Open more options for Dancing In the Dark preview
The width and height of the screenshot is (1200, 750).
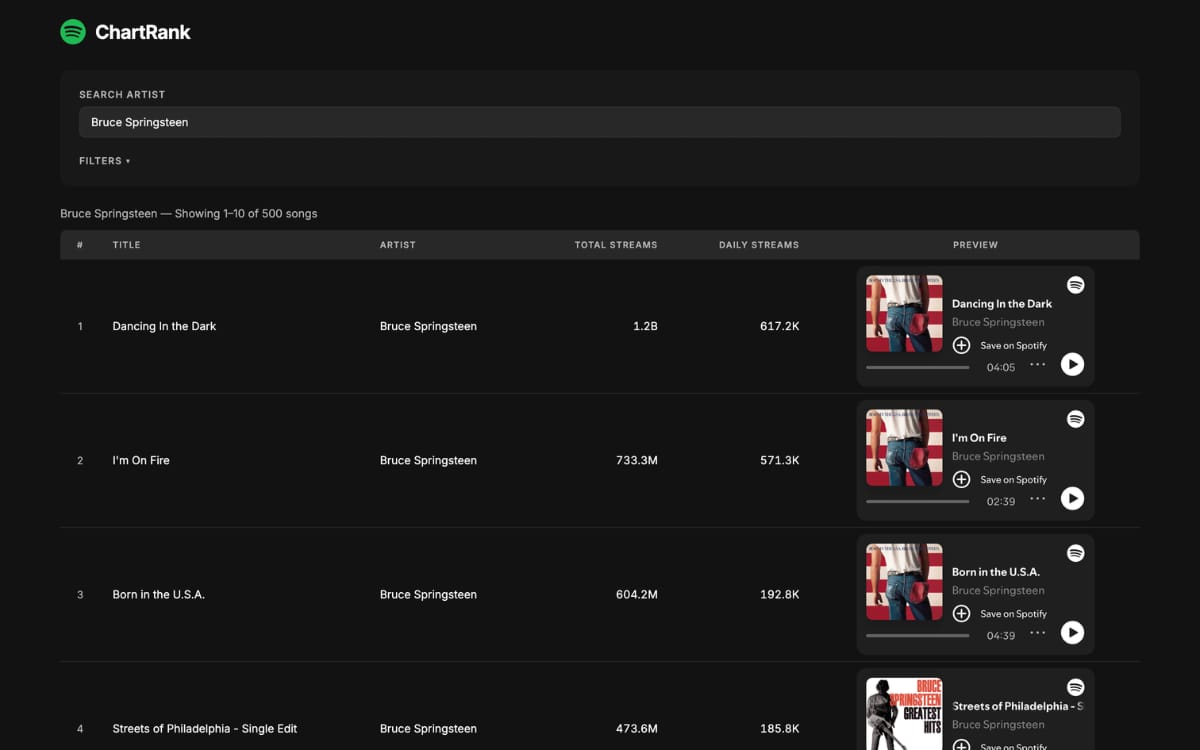tap(1038, 364)
